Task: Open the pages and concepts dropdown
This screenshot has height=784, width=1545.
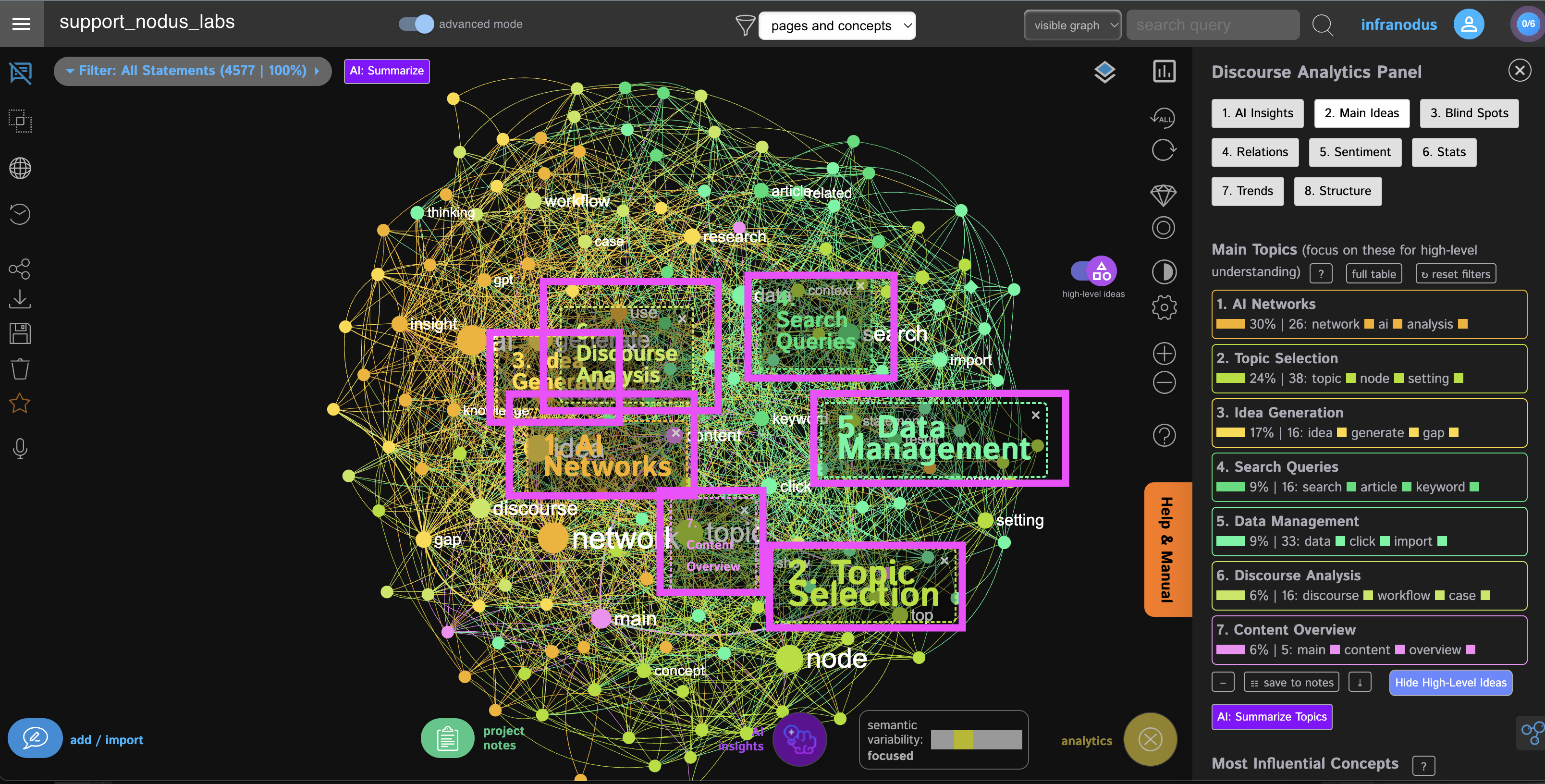Action: [837, 26]
